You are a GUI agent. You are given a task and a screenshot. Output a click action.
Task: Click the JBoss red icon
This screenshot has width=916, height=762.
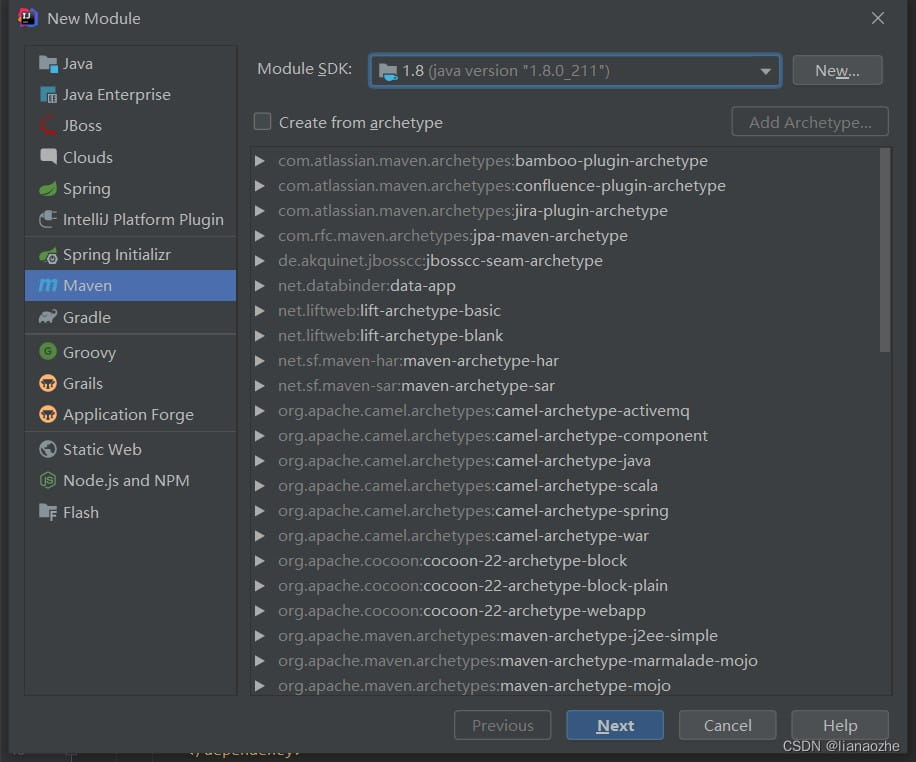coord(48,125)
